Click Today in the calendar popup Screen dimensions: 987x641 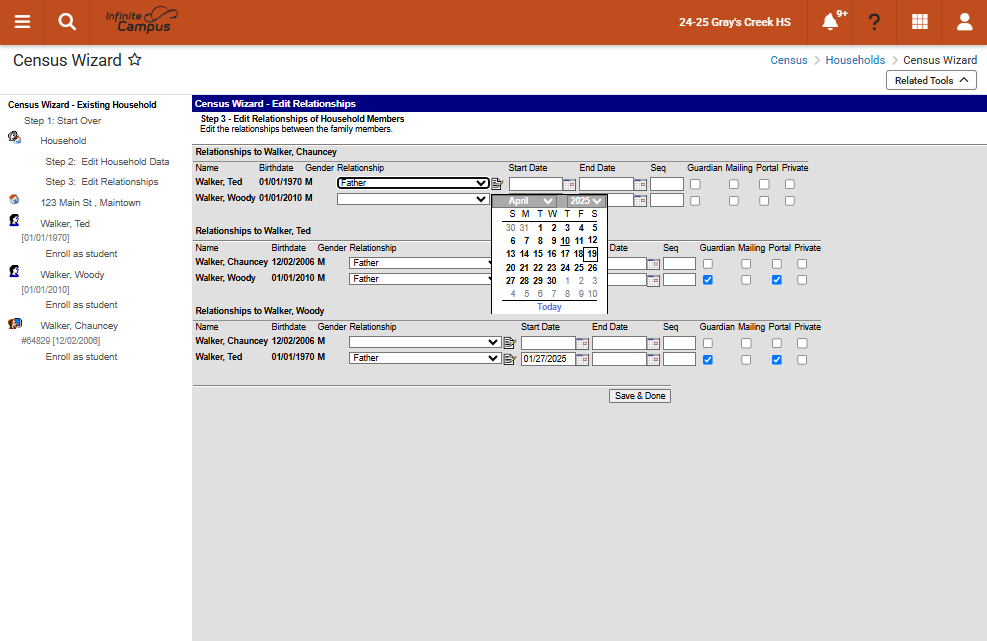point(549,307)
